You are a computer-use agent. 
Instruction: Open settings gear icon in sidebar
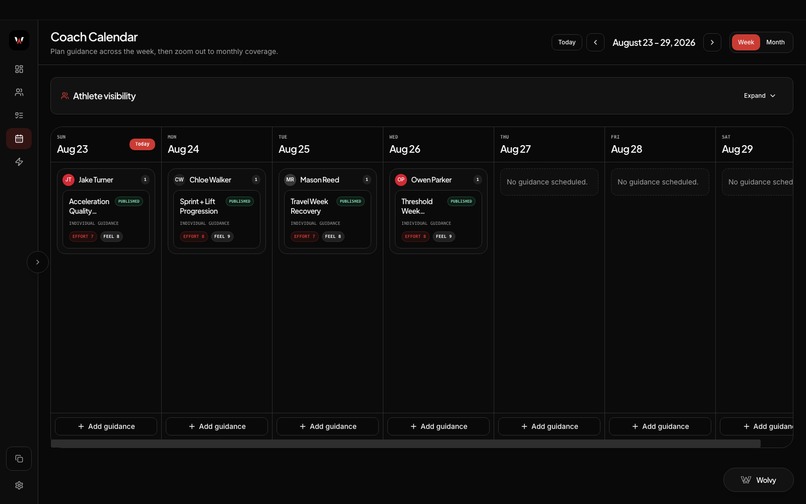pyautogui.click(x=19, y=485)
